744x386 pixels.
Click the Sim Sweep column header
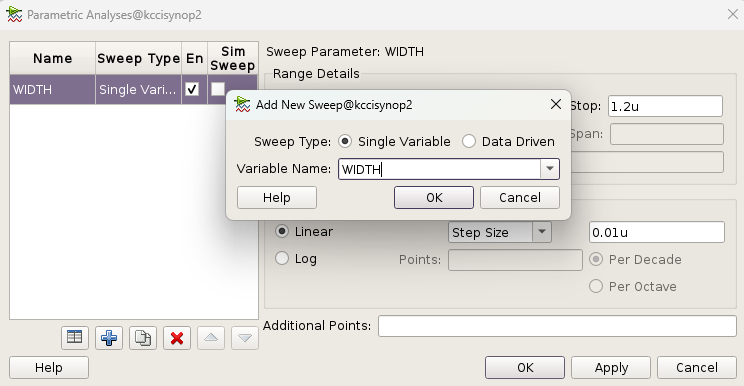(x=232, y=58)
